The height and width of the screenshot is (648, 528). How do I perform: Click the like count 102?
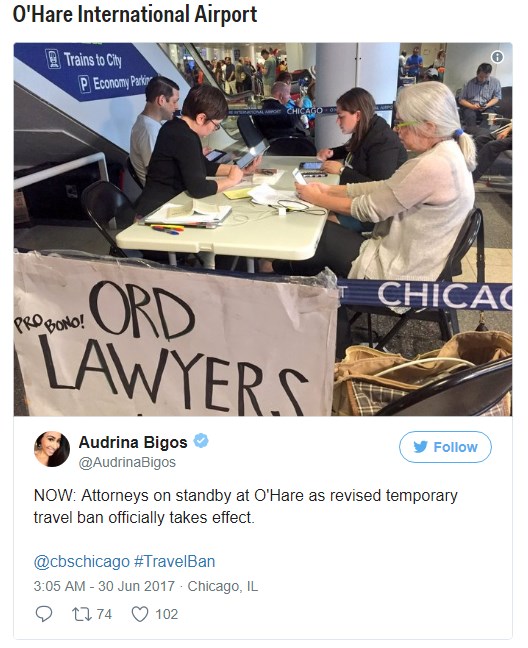click(166, 614)
